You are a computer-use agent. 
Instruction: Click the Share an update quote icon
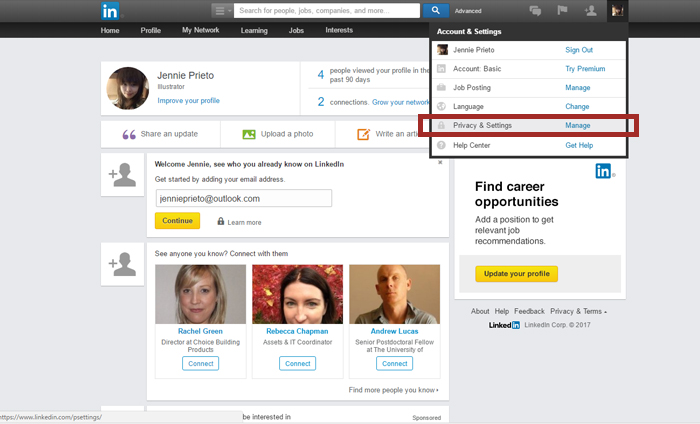(x=130, y=134)
